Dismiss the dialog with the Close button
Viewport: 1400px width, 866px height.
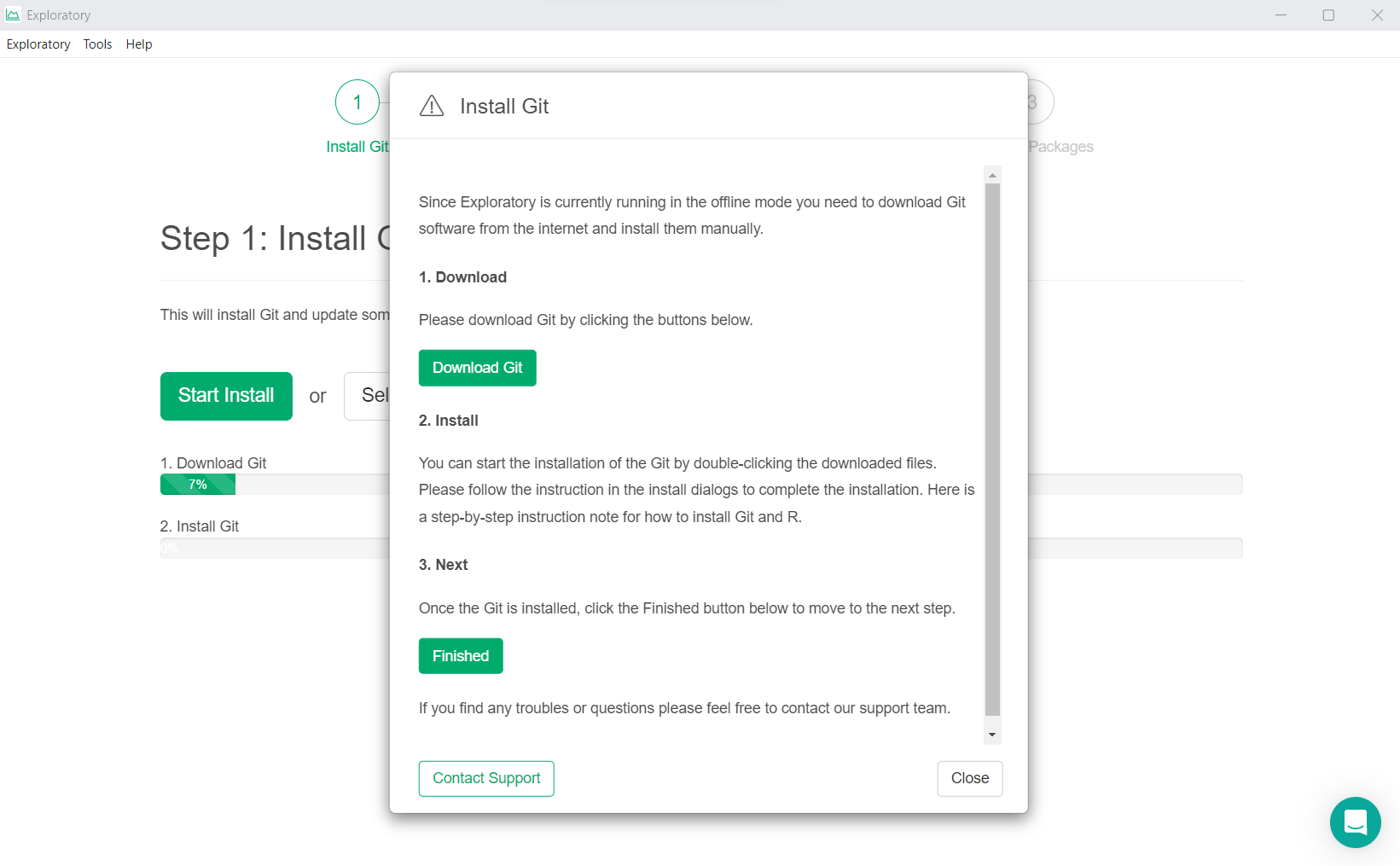coord(969,778)
